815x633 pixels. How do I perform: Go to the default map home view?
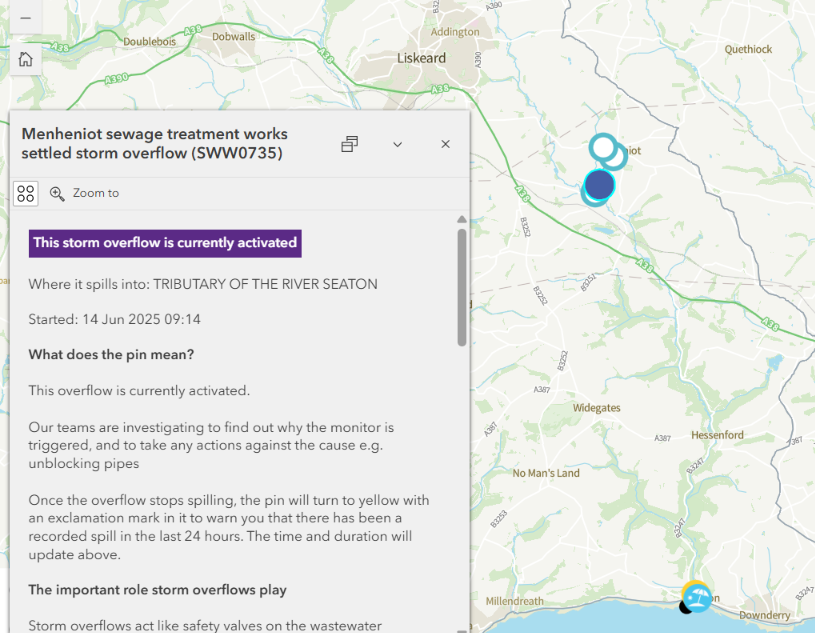(25, 59)
